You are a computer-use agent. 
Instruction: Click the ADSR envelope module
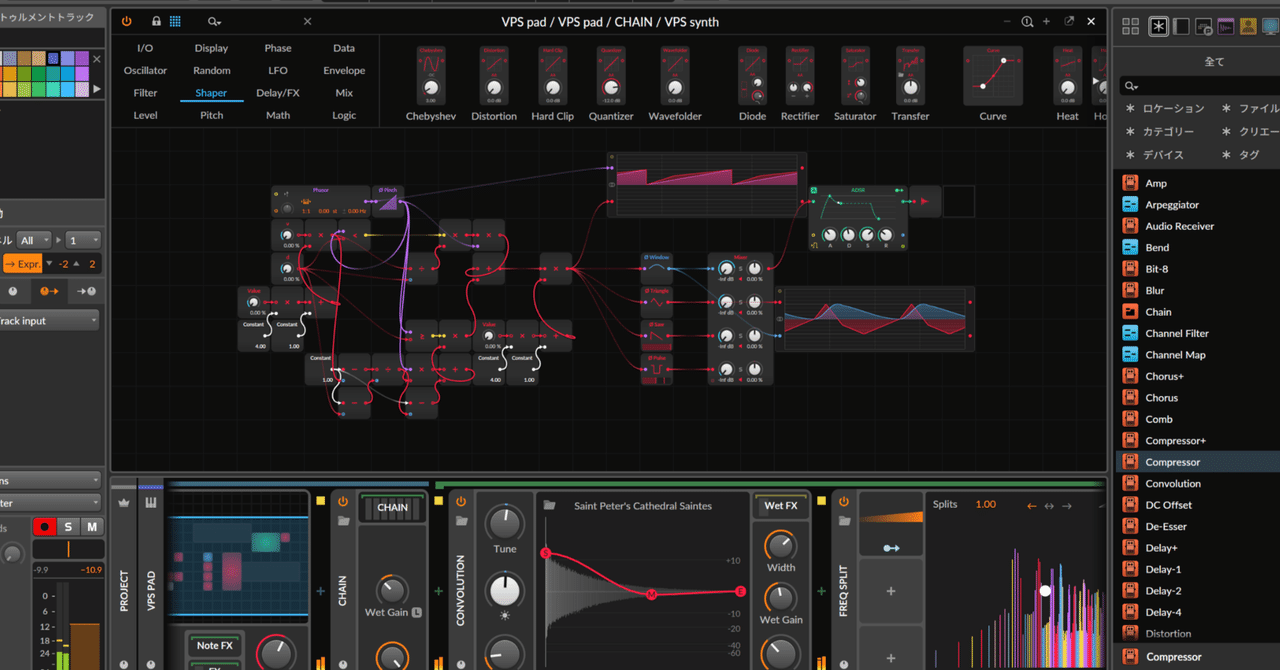pyautogui.click(x=859, y=217)
